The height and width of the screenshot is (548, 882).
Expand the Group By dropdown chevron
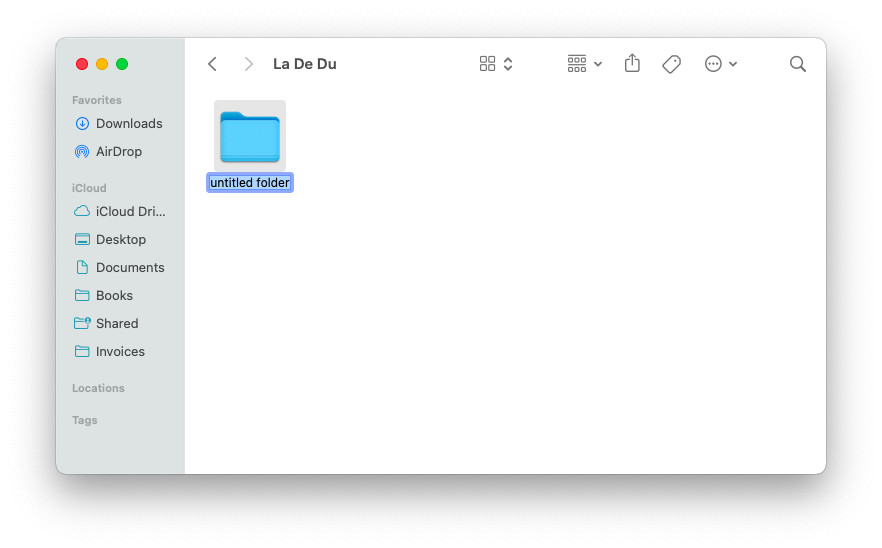click(x=598, y=64)
